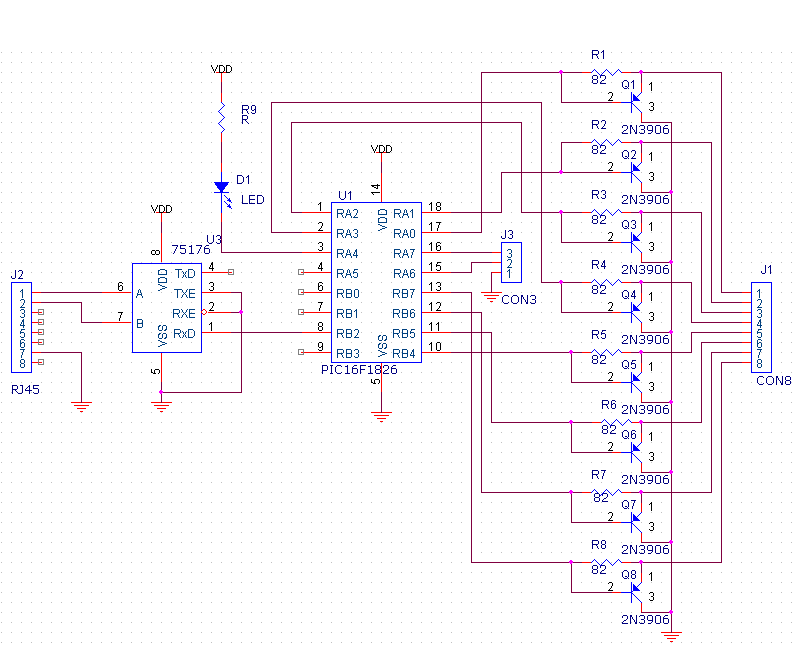
Task: Select the R1 resistor symbol
Action: click(606, 72)
